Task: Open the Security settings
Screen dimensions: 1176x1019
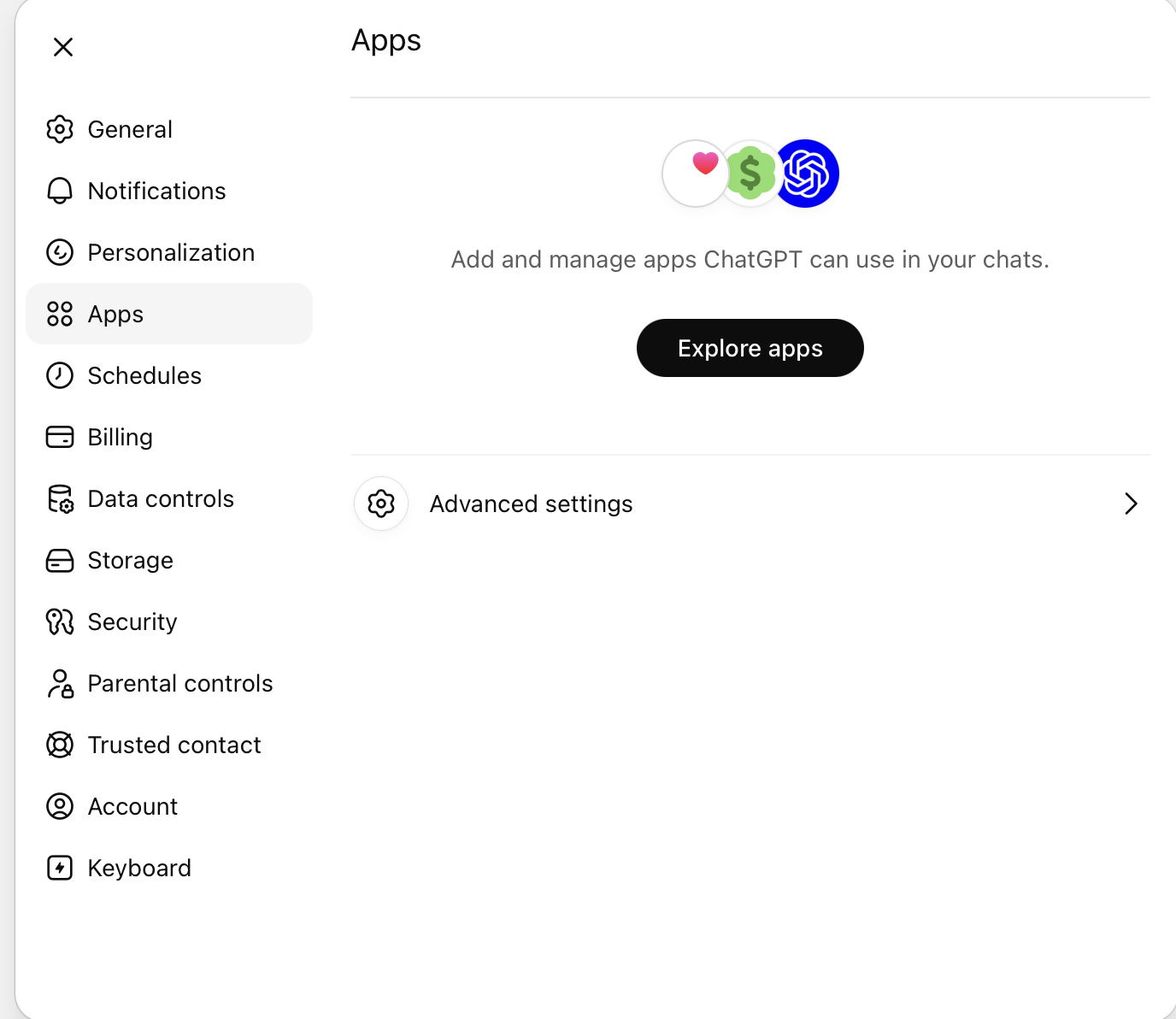Action: point(169,621)
